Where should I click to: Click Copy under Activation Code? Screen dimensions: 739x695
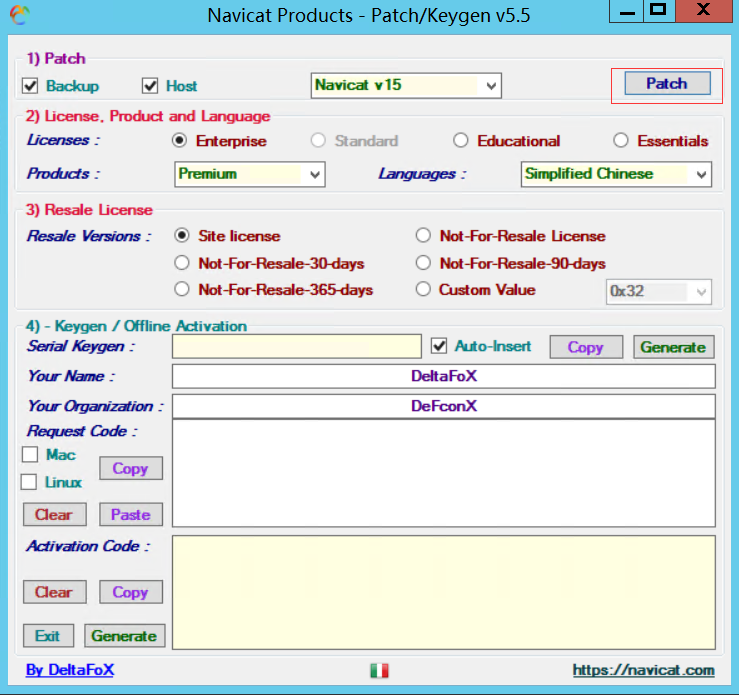[x=131, y=592]
